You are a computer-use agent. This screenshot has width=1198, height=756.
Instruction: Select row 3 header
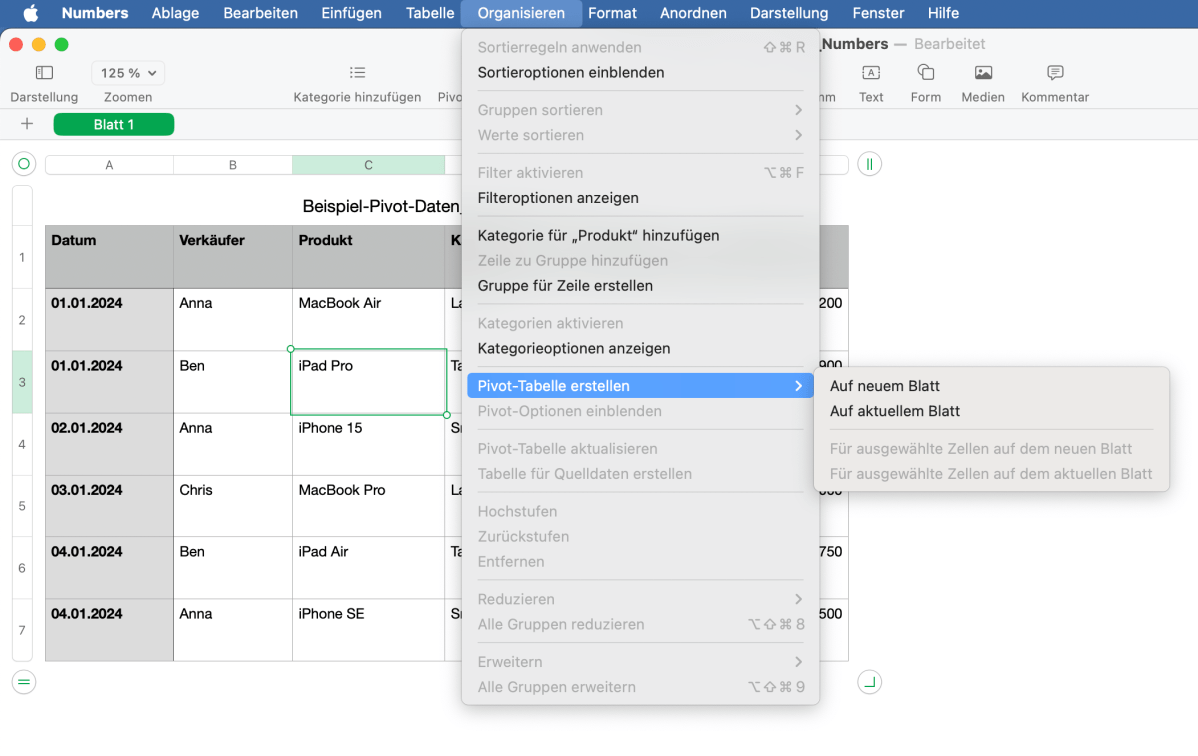[22, 382]
